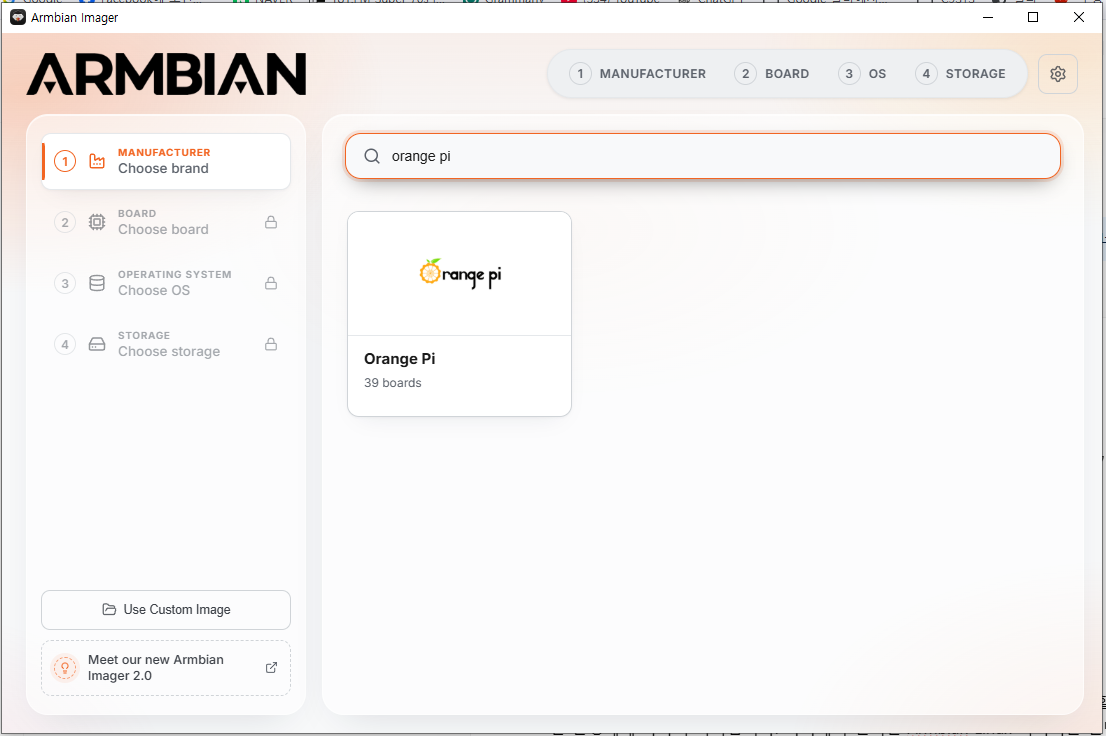Click Use Custom Image button
Viewport: 1106px width, 736px height.
[x=166, y=610]
